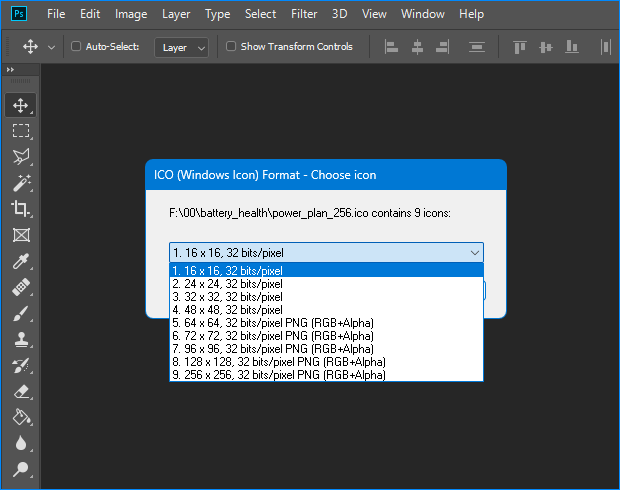Open the Image menu
This screenshot has width=620, height=490.
coord(131,14)
